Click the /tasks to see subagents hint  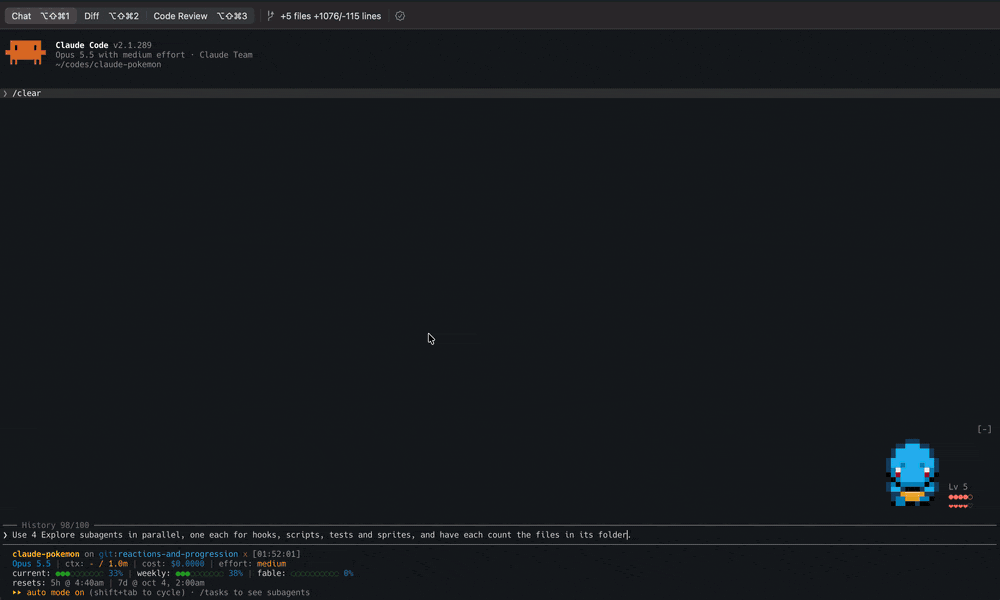click(x=254, y=592)
